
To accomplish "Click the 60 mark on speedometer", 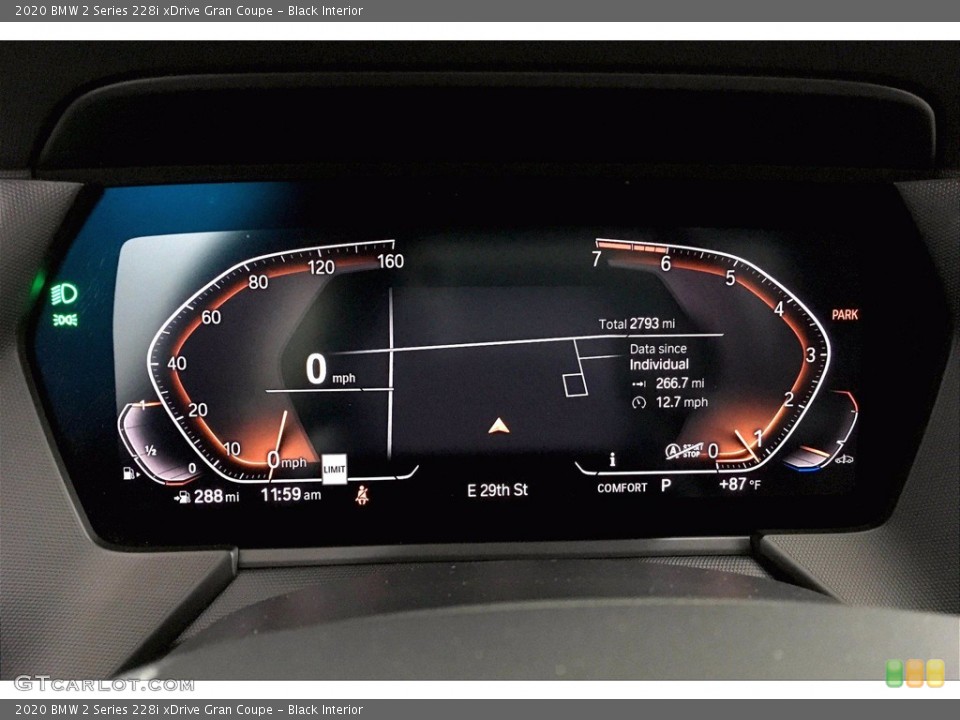I will tap(211, 317).
